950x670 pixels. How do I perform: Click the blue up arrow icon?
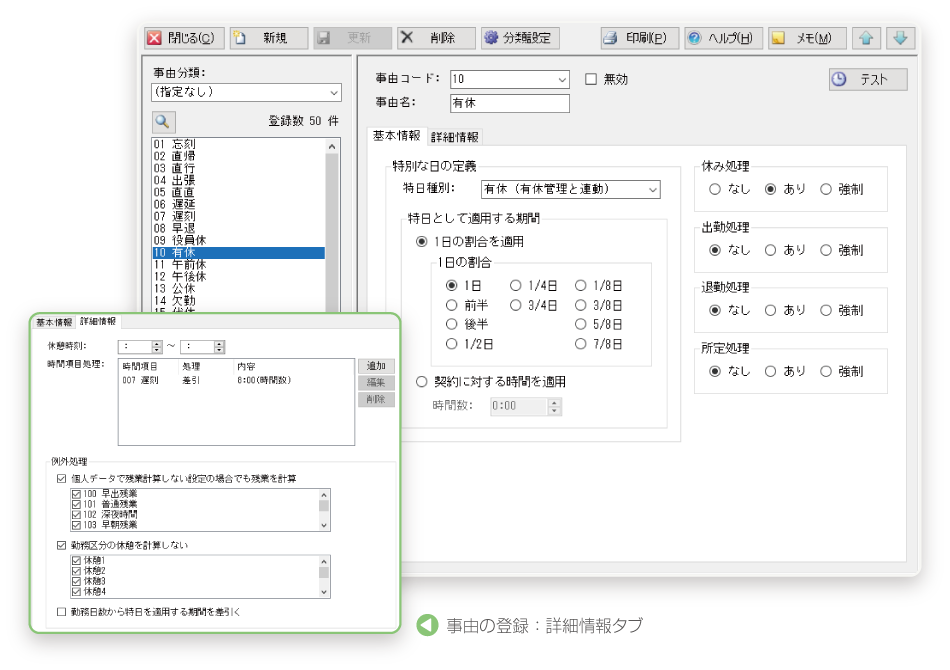[866, 38]
